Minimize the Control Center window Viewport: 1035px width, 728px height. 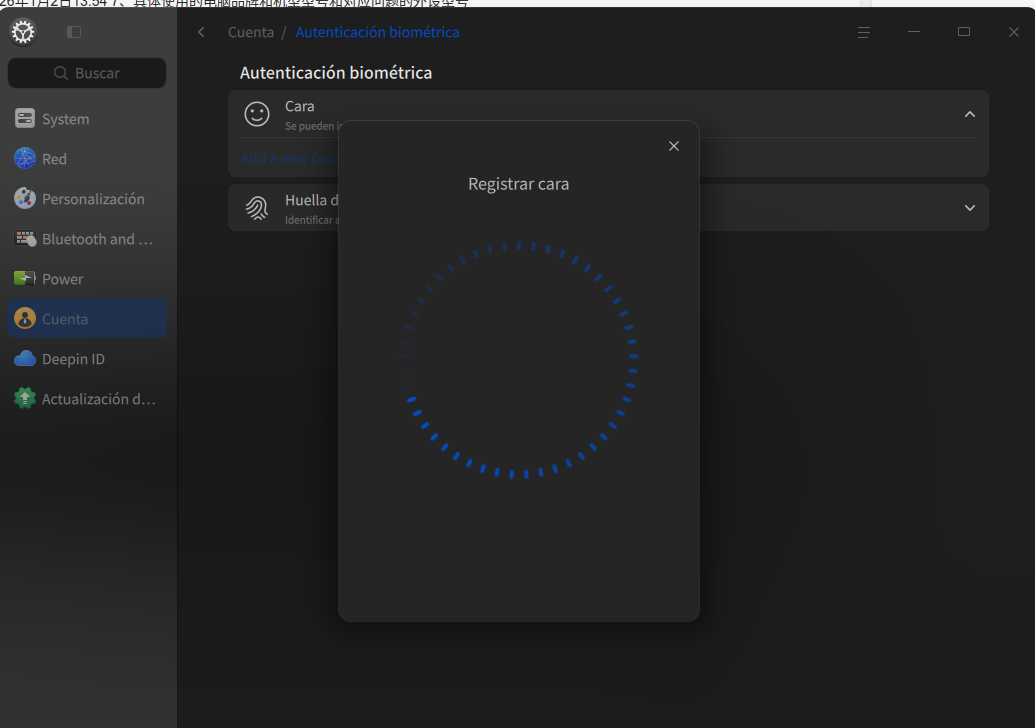pos(914,32)
